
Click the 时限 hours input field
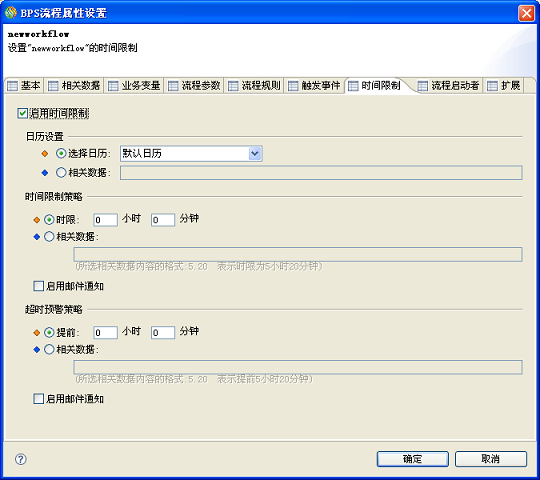[x=105, y=220]
